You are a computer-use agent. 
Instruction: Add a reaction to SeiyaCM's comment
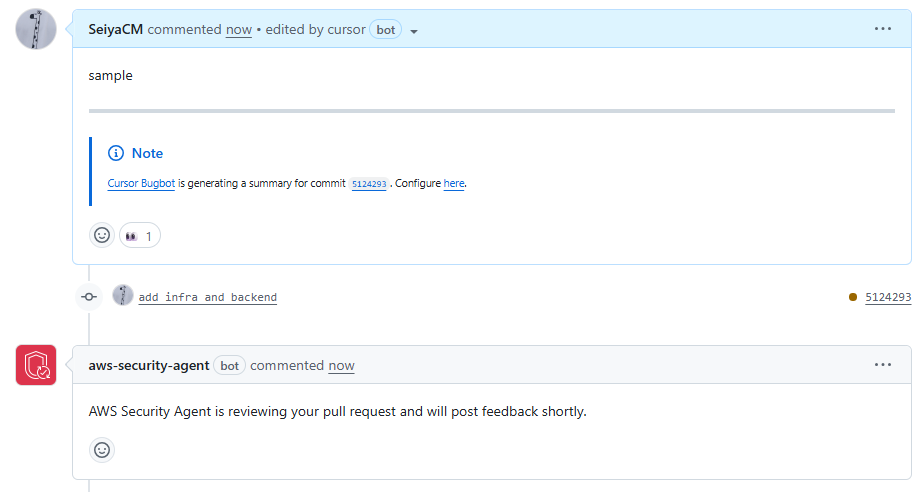tap(102, 235)
